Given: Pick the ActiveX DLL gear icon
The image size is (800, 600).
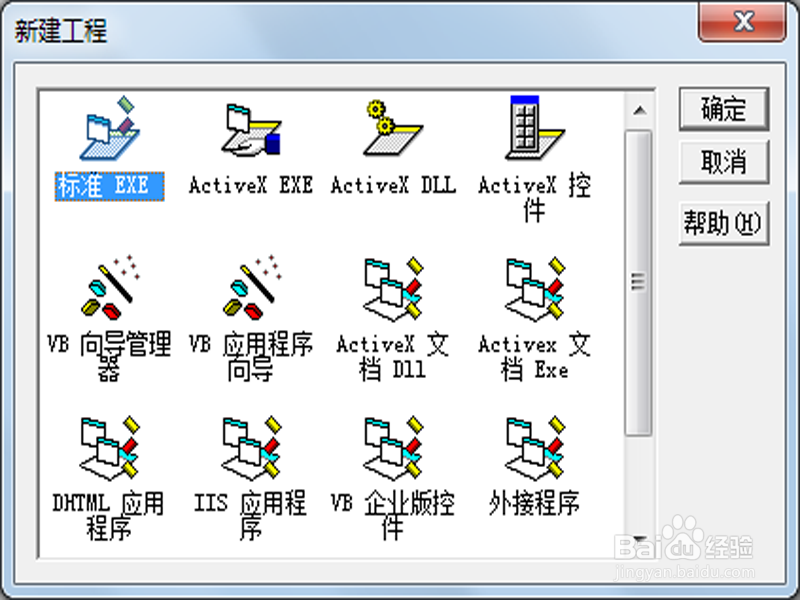Looking at the screenshot, I should 393,128.
